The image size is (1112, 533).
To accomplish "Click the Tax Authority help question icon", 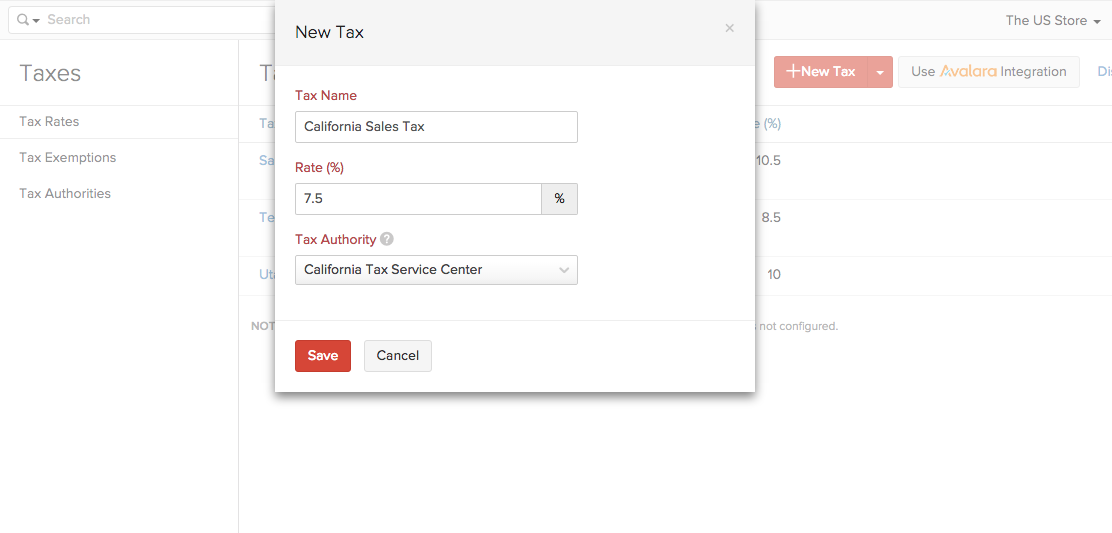I will 387,240.
